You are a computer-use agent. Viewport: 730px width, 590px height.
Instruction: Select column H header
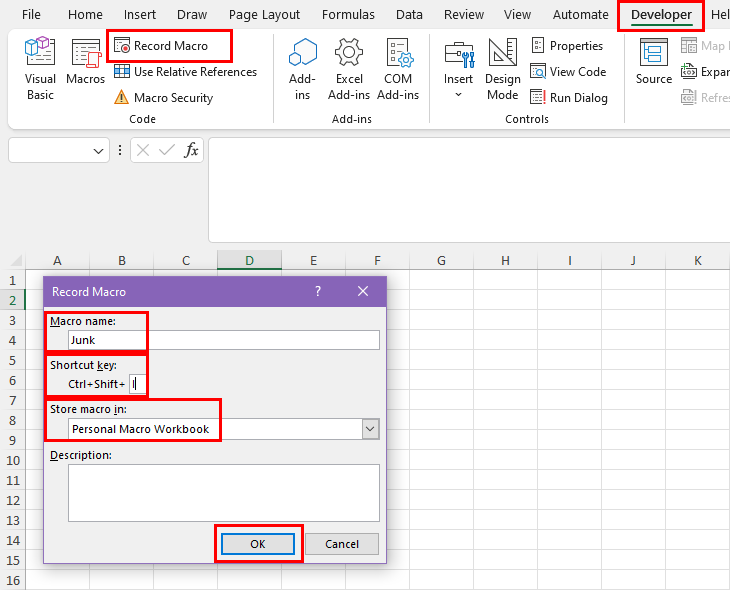(x=505, y=260)
